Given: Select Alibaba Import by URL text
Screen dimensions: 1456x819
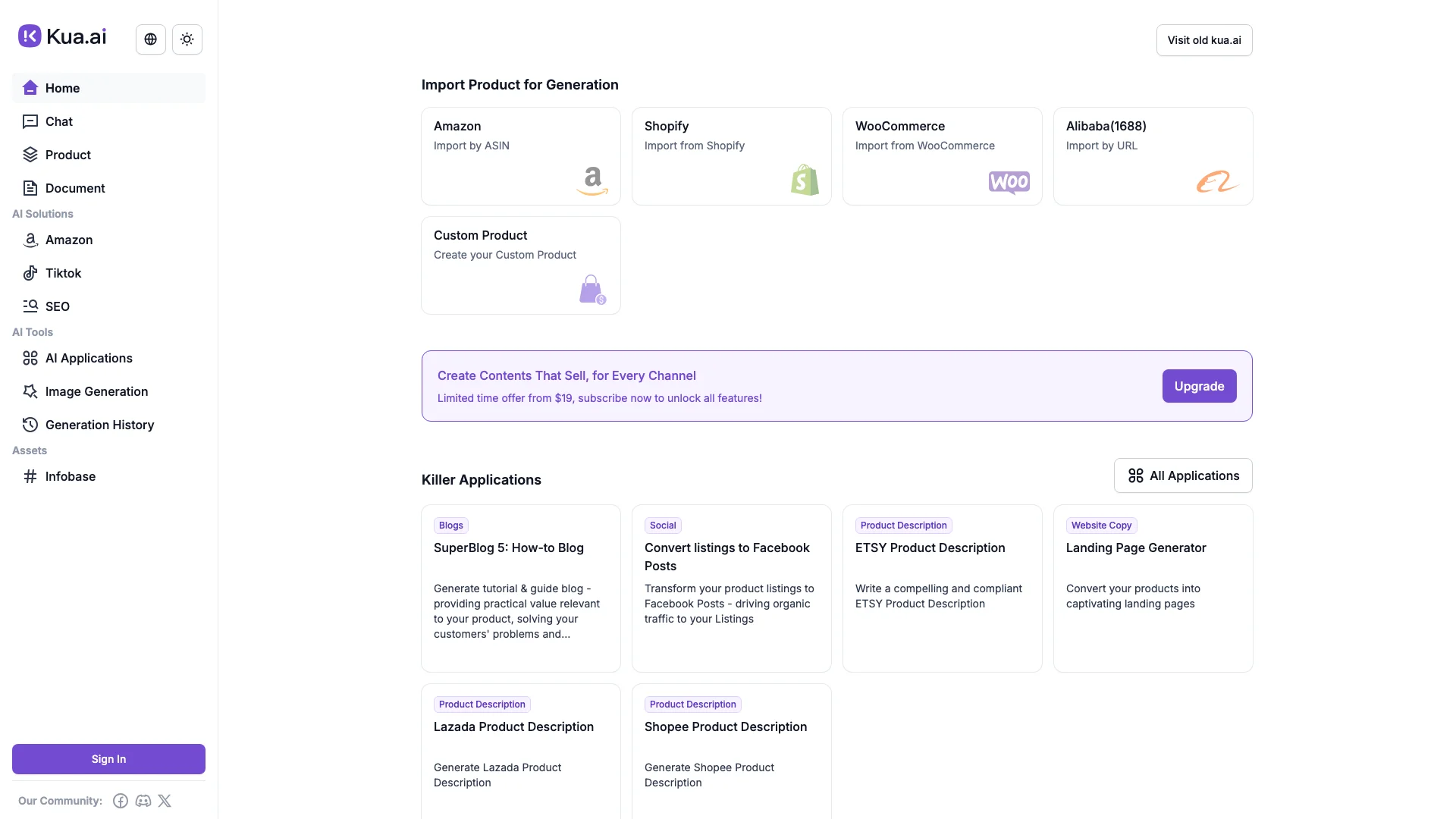Looking at the screenshot, I should coord(1102,146).
